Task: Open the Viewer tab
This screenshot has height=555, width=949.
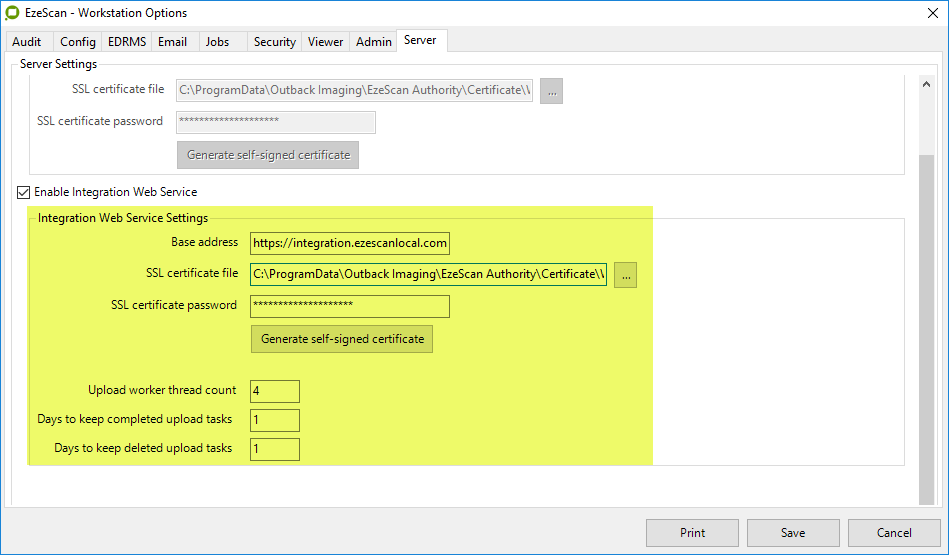Action: click(x=325, y=42)
